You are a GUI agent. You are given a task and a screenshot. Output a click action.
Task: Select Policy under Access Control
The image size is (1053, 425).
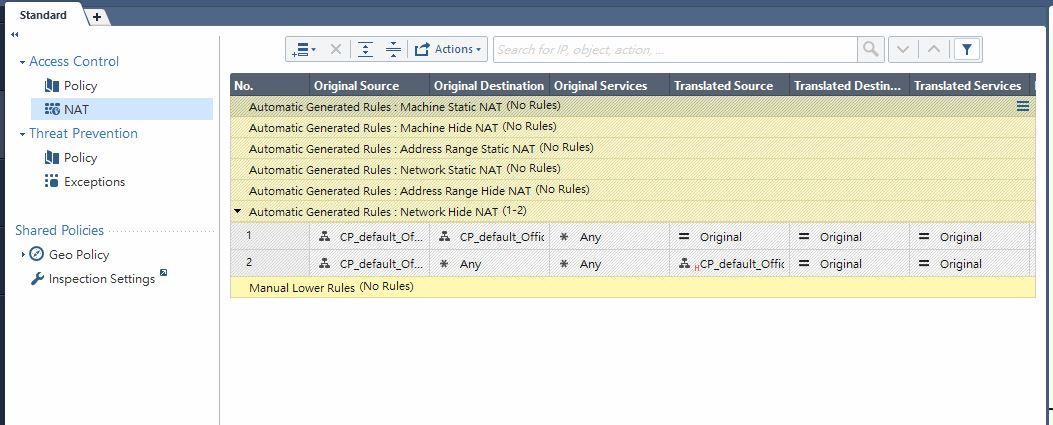80,86
